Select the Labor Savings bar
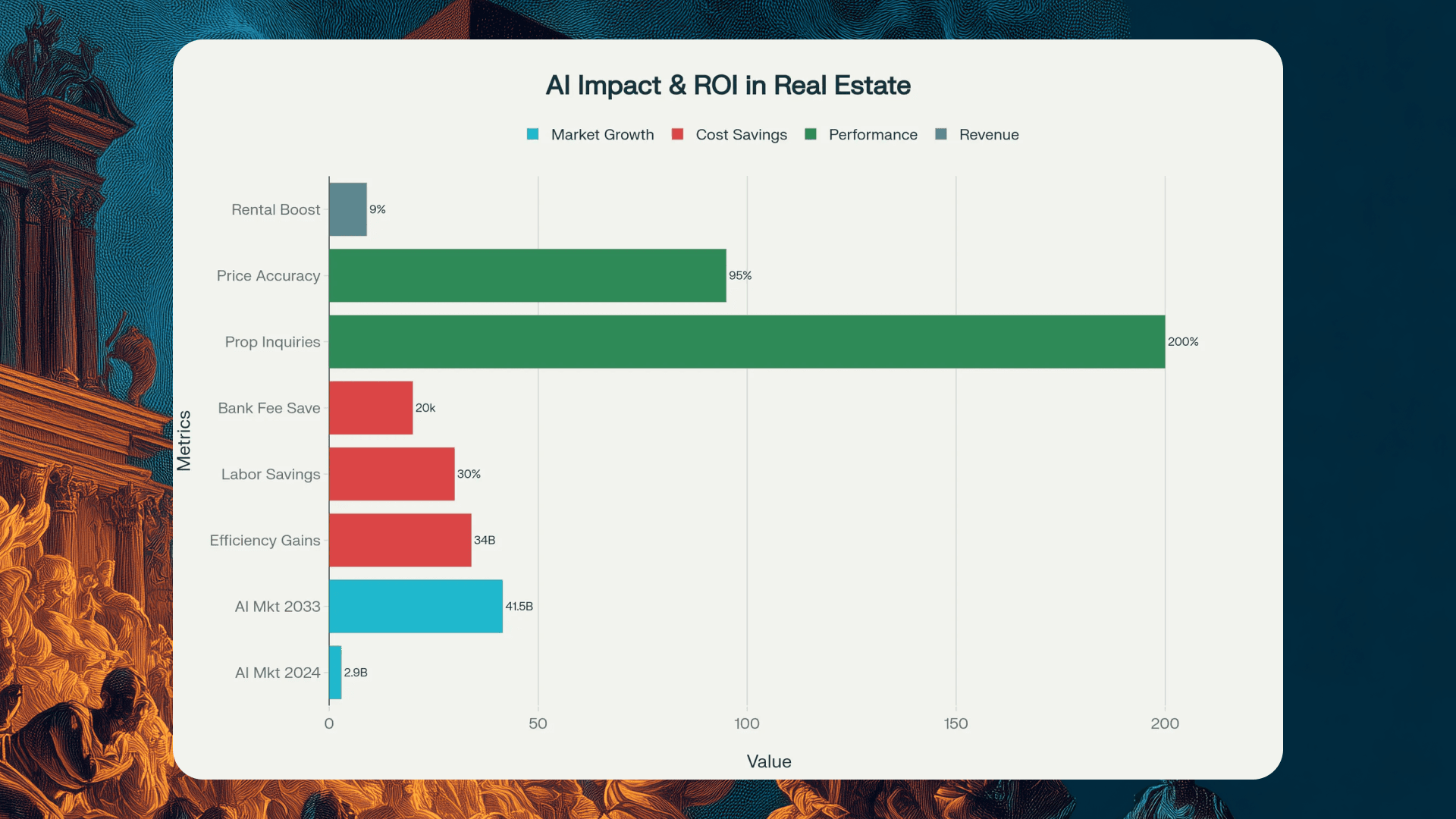 point(391,474)
